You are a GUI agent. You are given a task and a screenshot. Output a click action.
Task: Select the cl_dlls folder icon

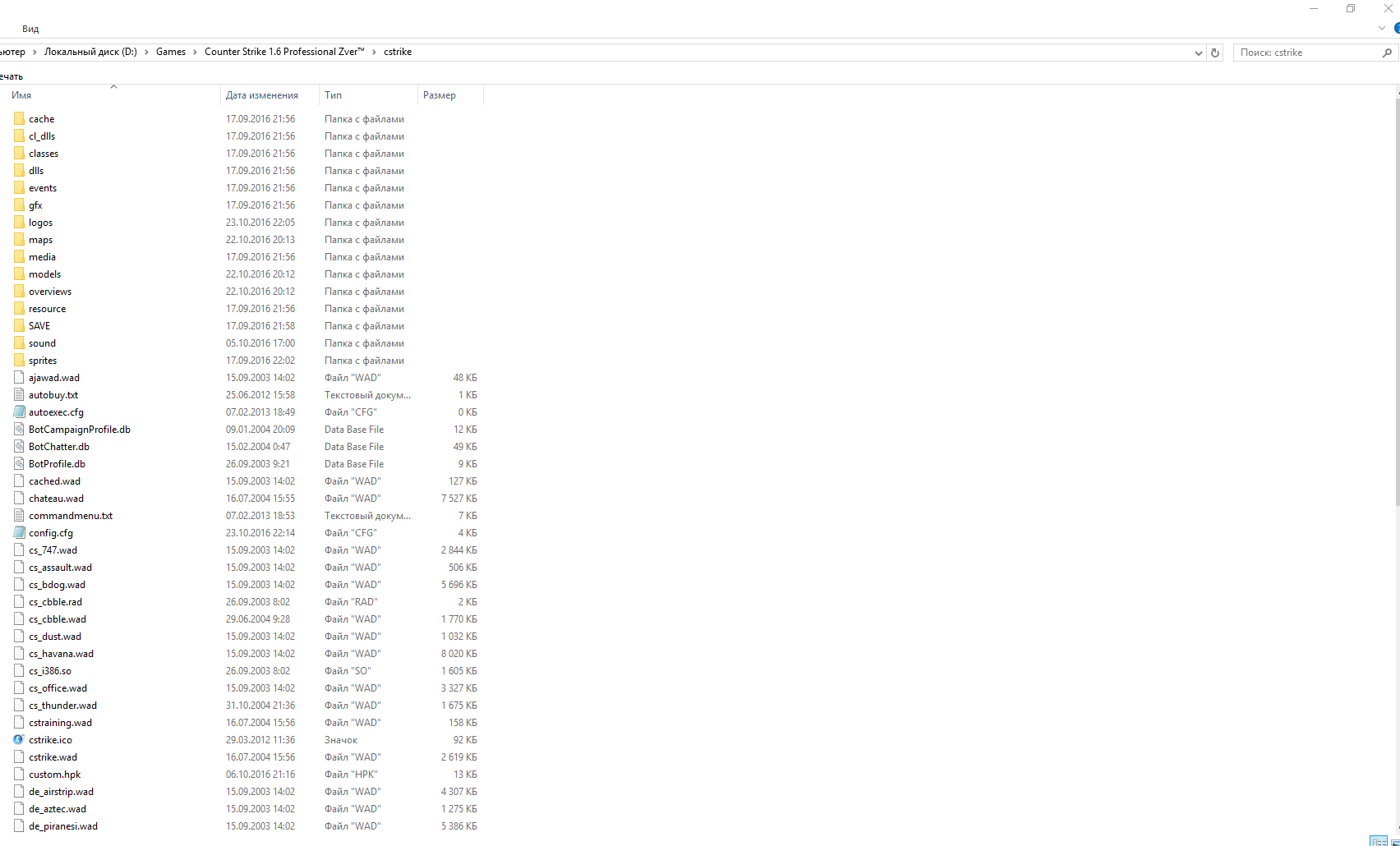(19, 136)
